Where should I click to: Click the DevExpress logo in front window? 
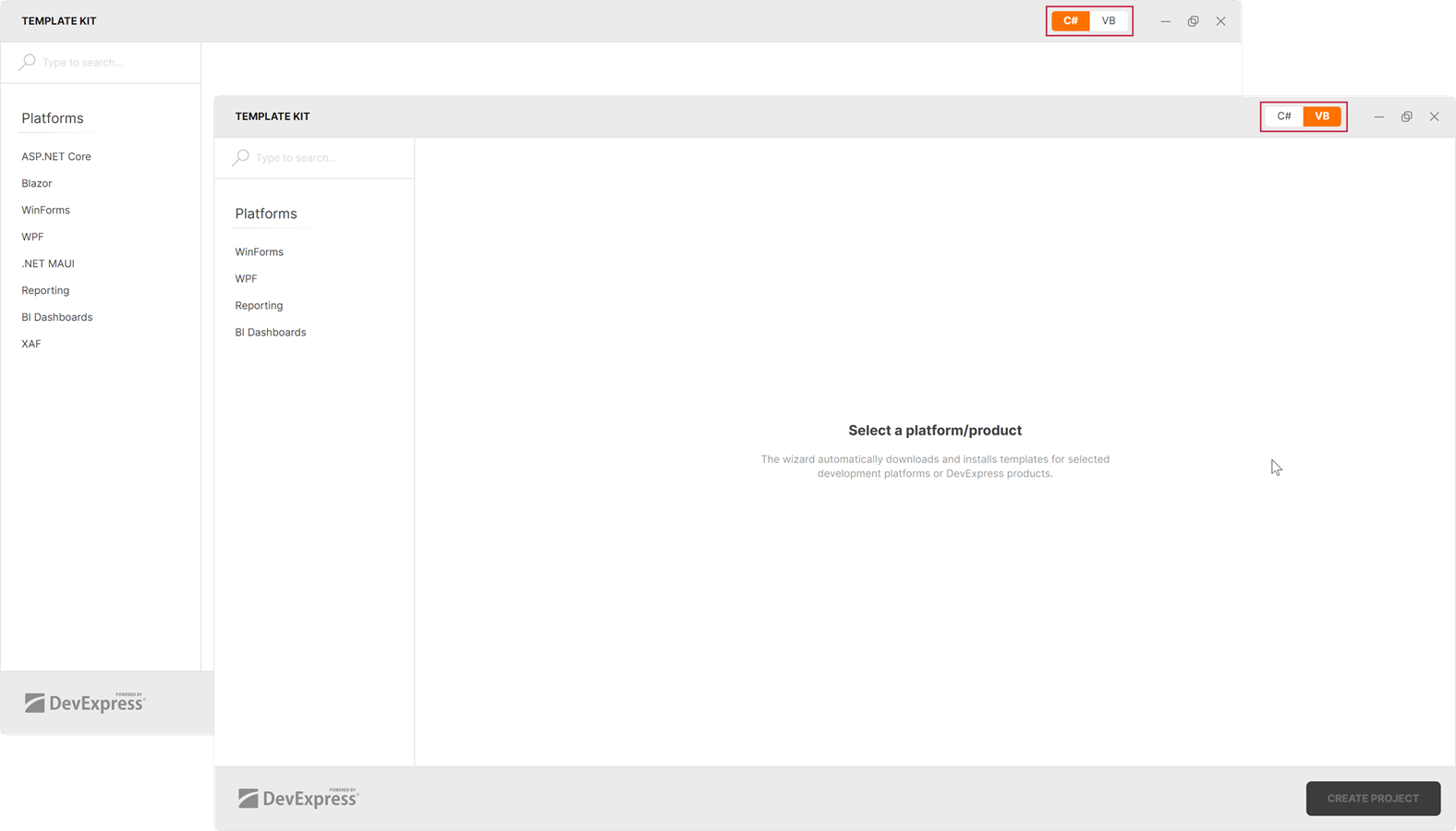[297, 798]
